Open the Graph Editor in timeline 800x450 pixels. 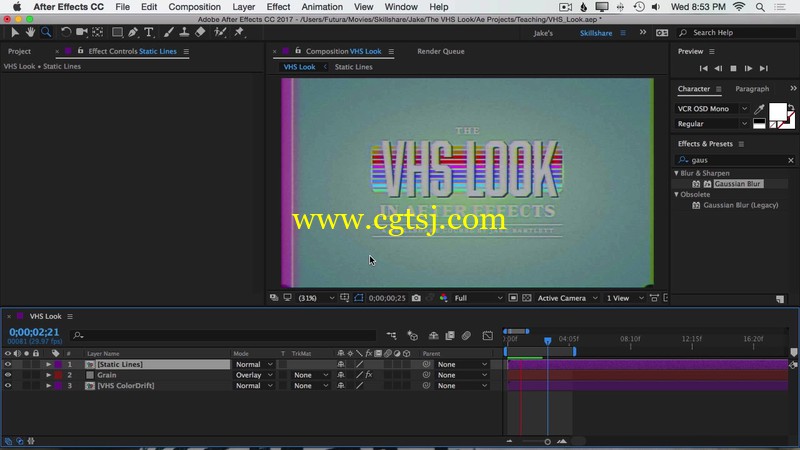tap(488, 336)
